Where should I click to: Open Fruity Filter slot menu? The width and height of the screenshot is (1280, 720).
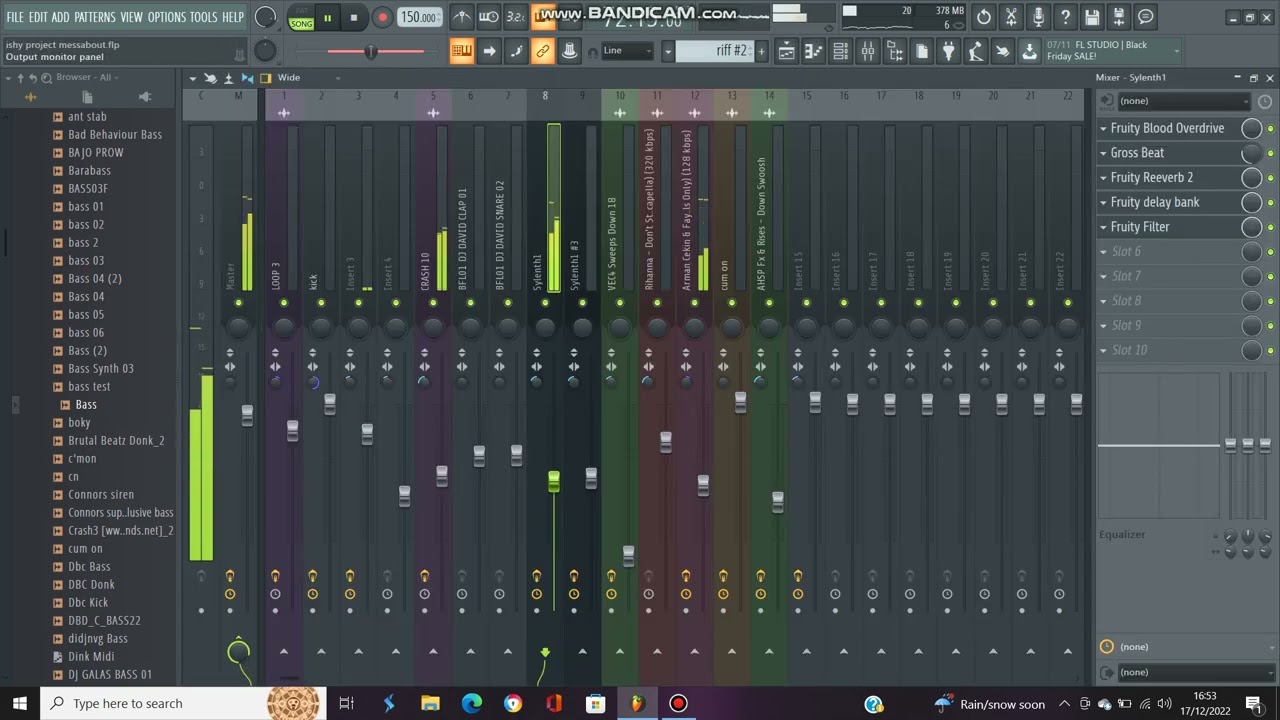coord(1104,227)
